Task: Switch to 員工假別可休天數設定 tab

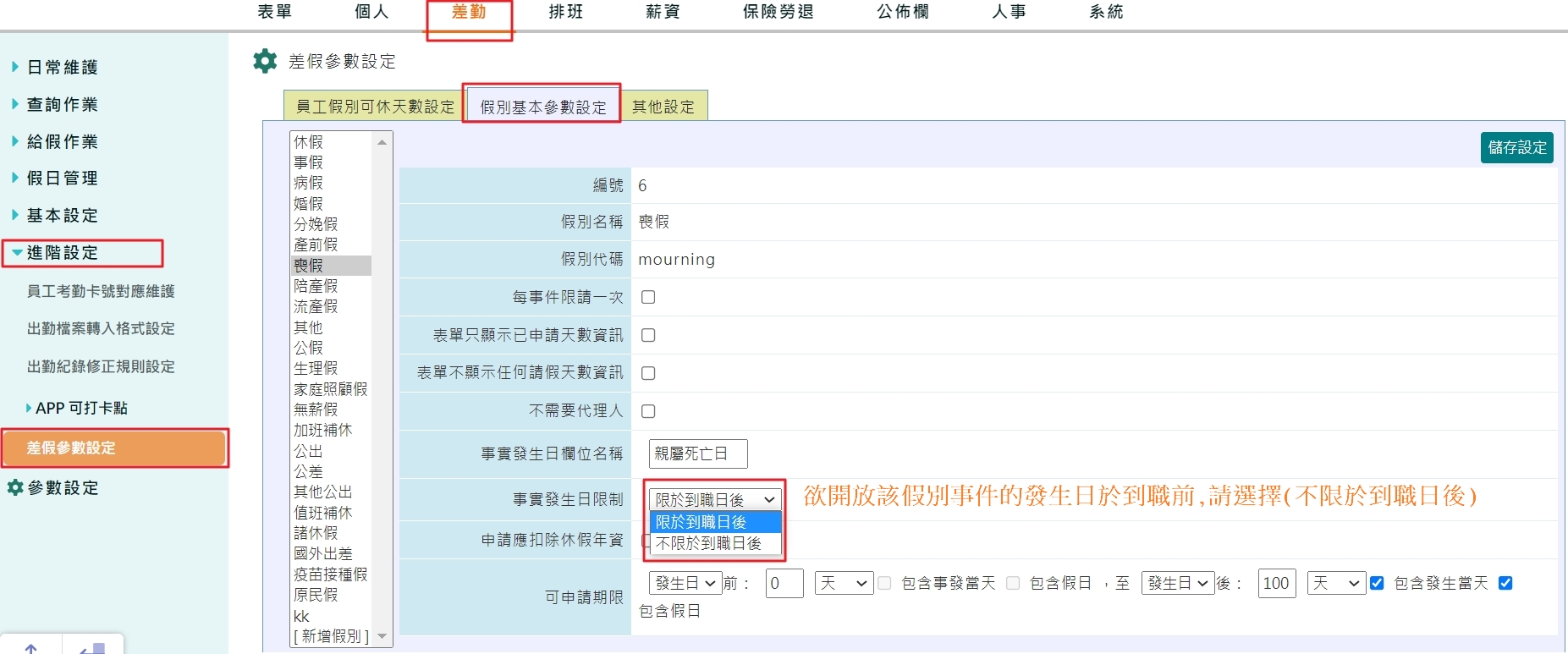Action: click(x=375, y=107)
